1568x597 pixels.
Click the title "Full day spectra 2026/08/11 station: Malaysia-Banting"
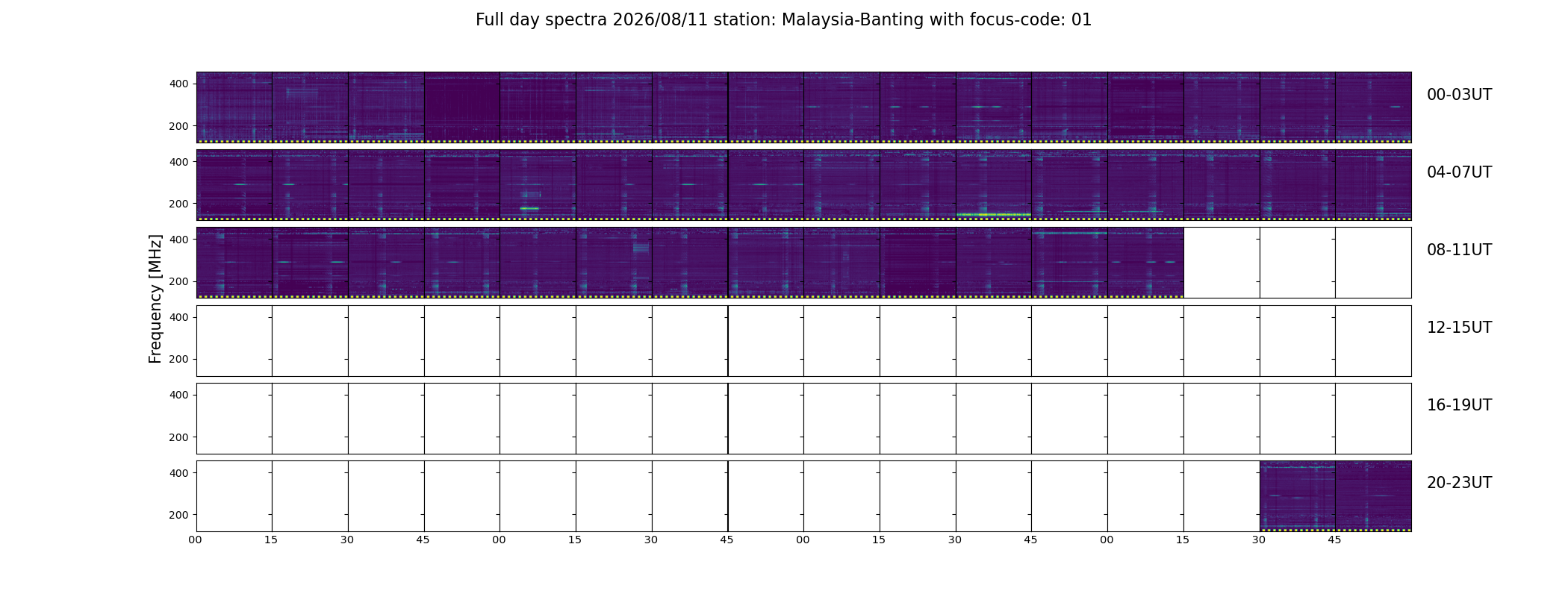point(699,20)
